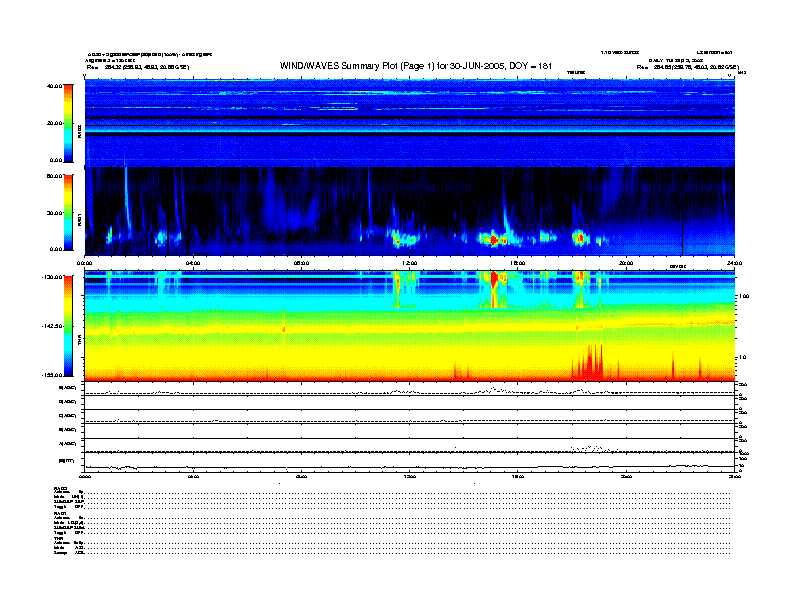
Task: Click the RAD2 status header in the bottom table
Action: (61, 488)
